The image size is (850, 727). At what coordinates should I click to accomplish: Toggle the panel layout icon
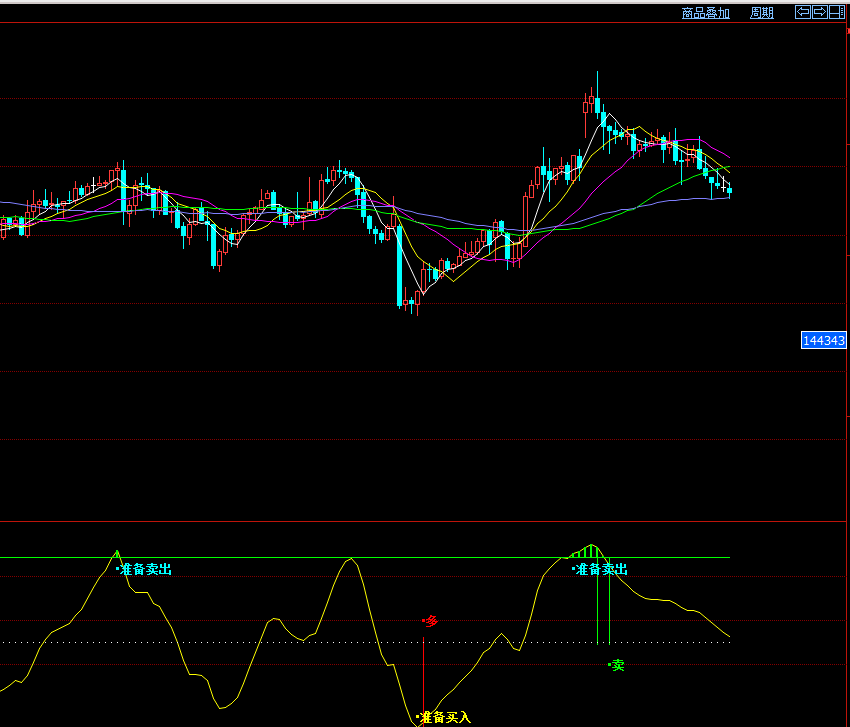click(x=836, y=12)
